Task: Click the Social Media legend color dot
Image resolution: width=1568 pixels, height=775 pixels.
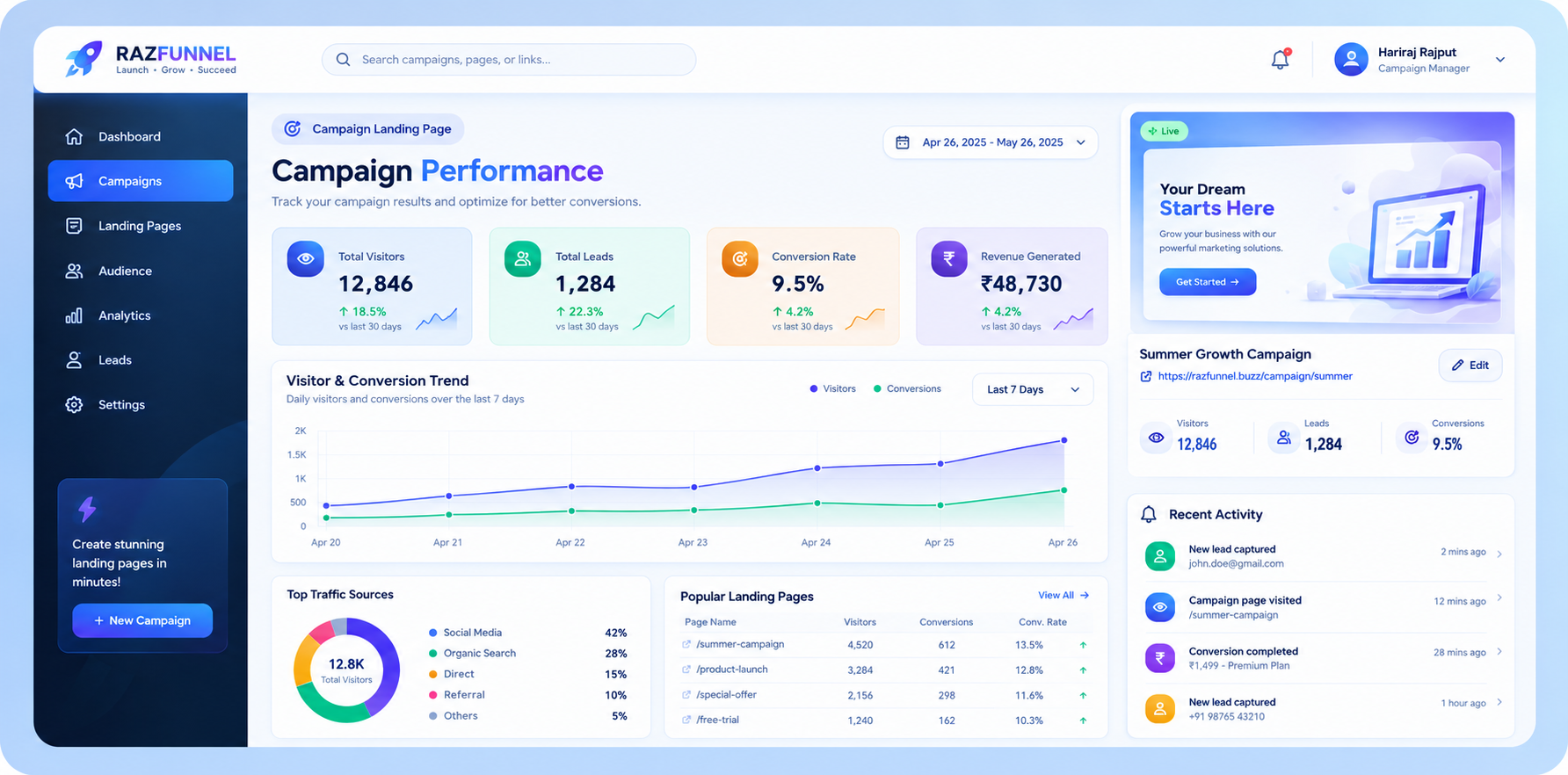Action: (432, 633)
